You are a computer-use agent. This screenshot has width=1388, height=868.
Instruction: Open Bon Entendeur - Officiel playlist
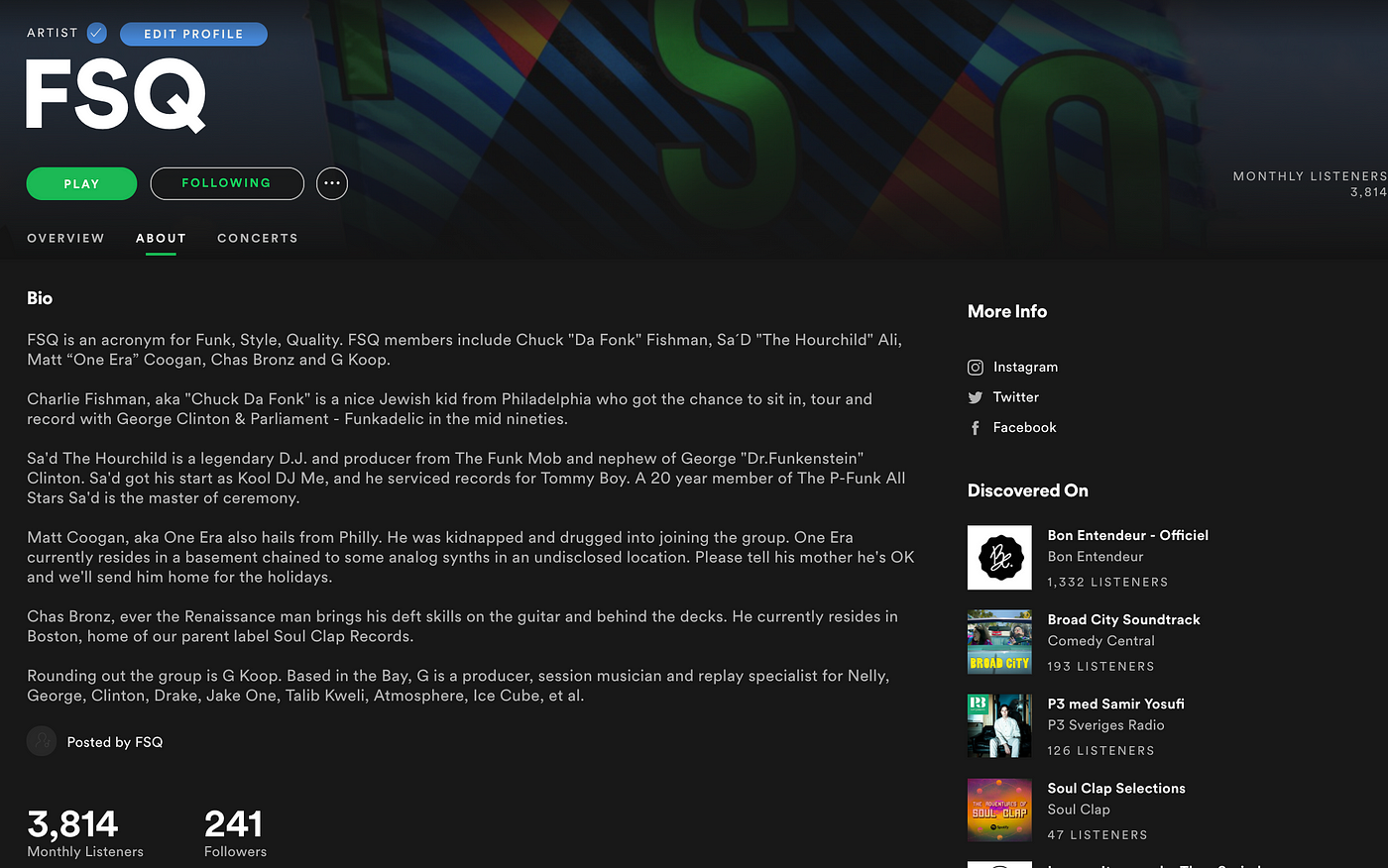click(1128, 535)
